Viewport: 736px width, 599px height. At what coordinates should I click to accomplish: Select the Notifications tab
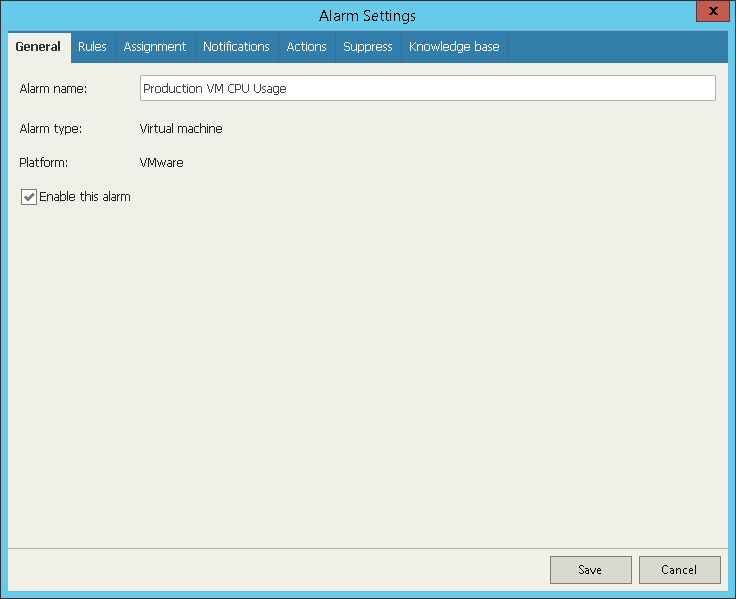(237, 47)
